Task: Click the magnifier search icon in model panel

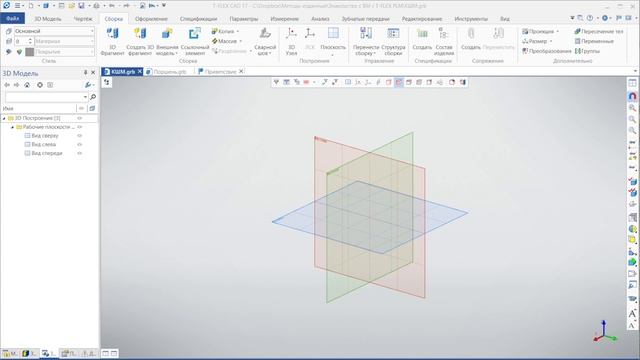Action: pos(93,97)
